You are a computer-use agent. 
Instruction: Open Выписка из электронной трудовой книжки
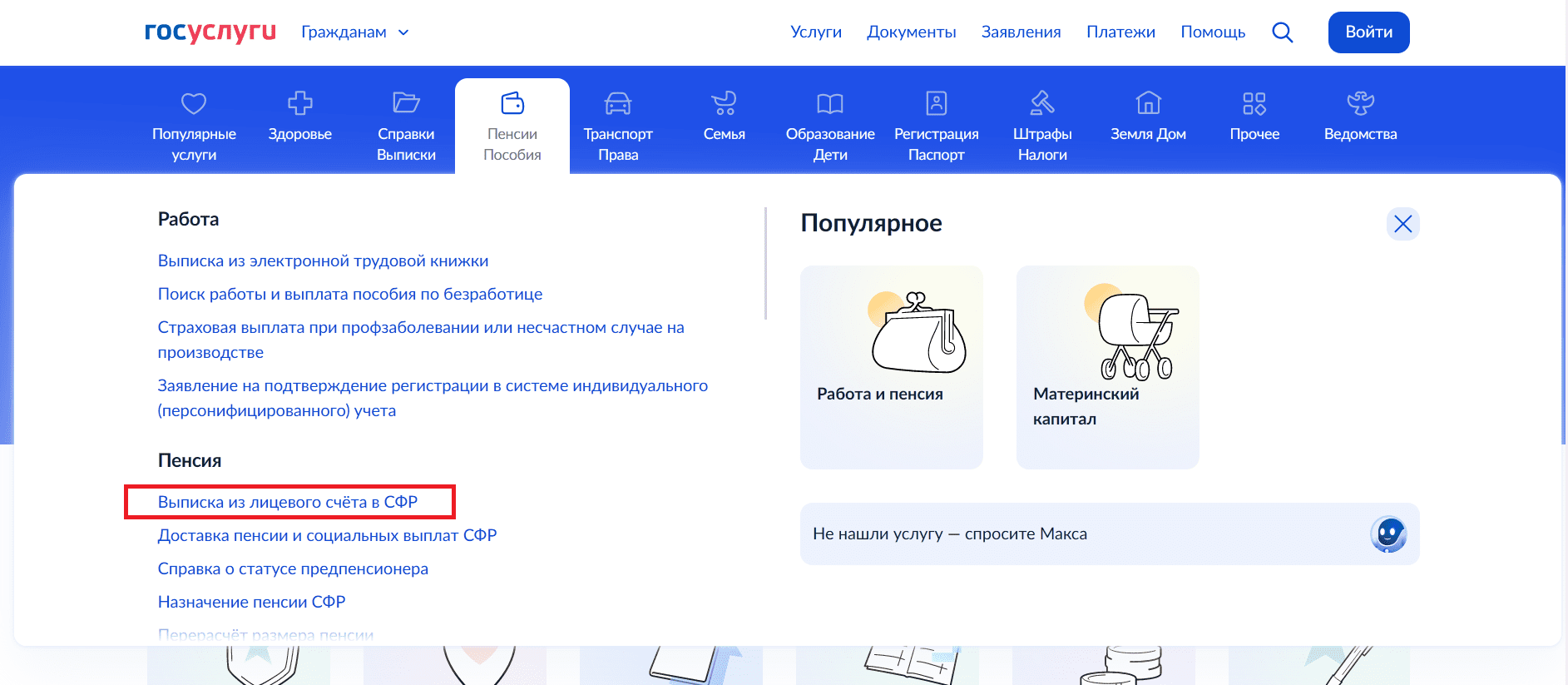tap(323, 261)
